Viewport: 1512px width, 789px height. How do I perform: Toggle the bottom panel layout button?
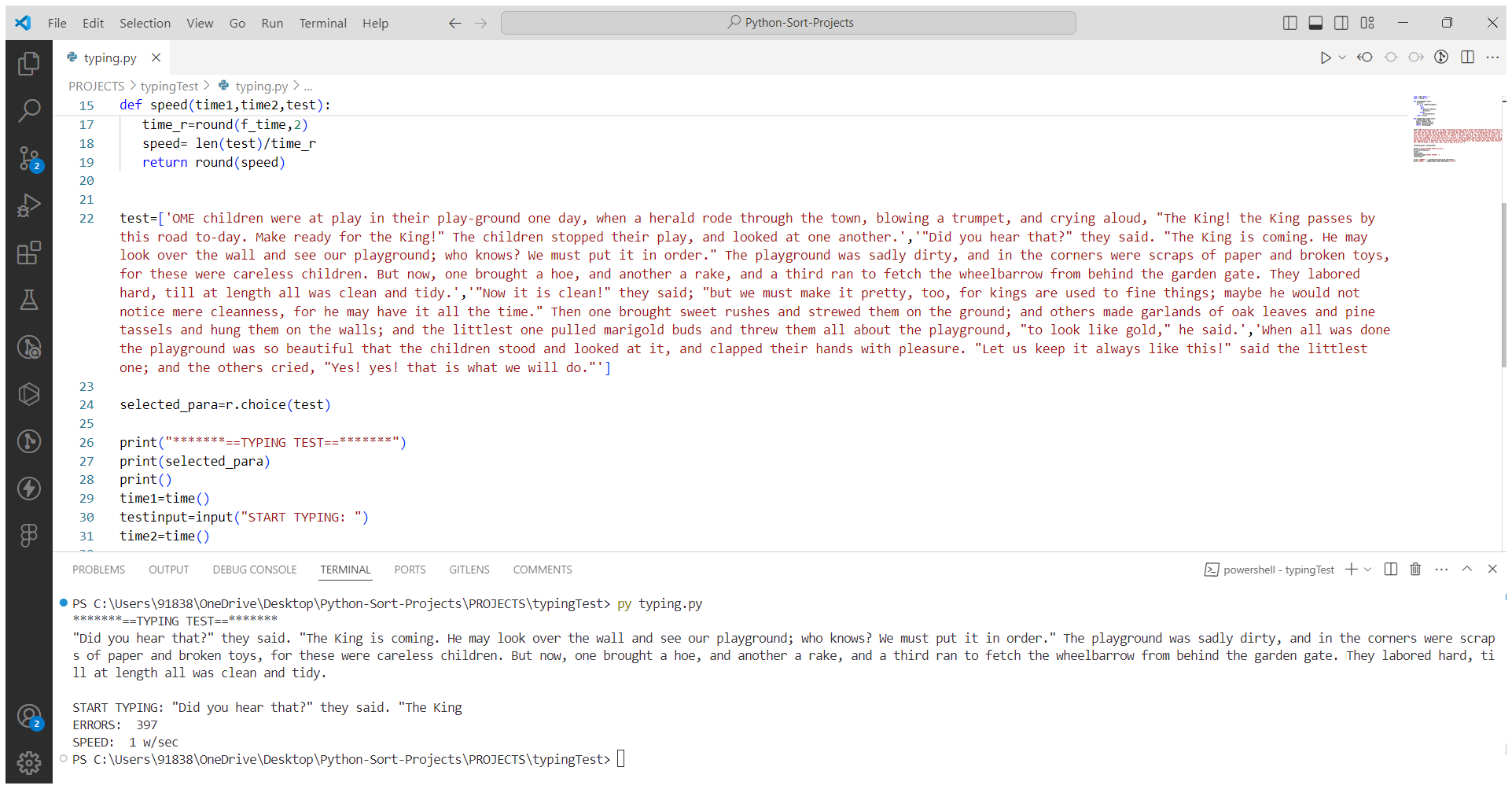click(x=1315, y=23)
